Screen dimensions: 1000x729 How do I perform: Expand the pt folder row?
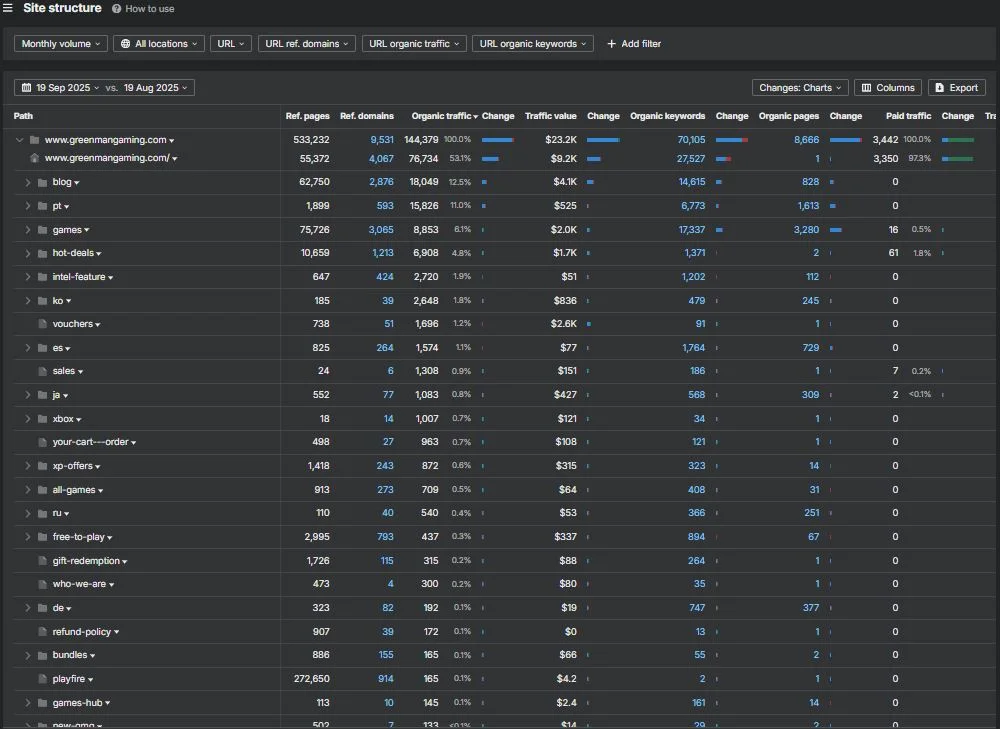(27, 206)
